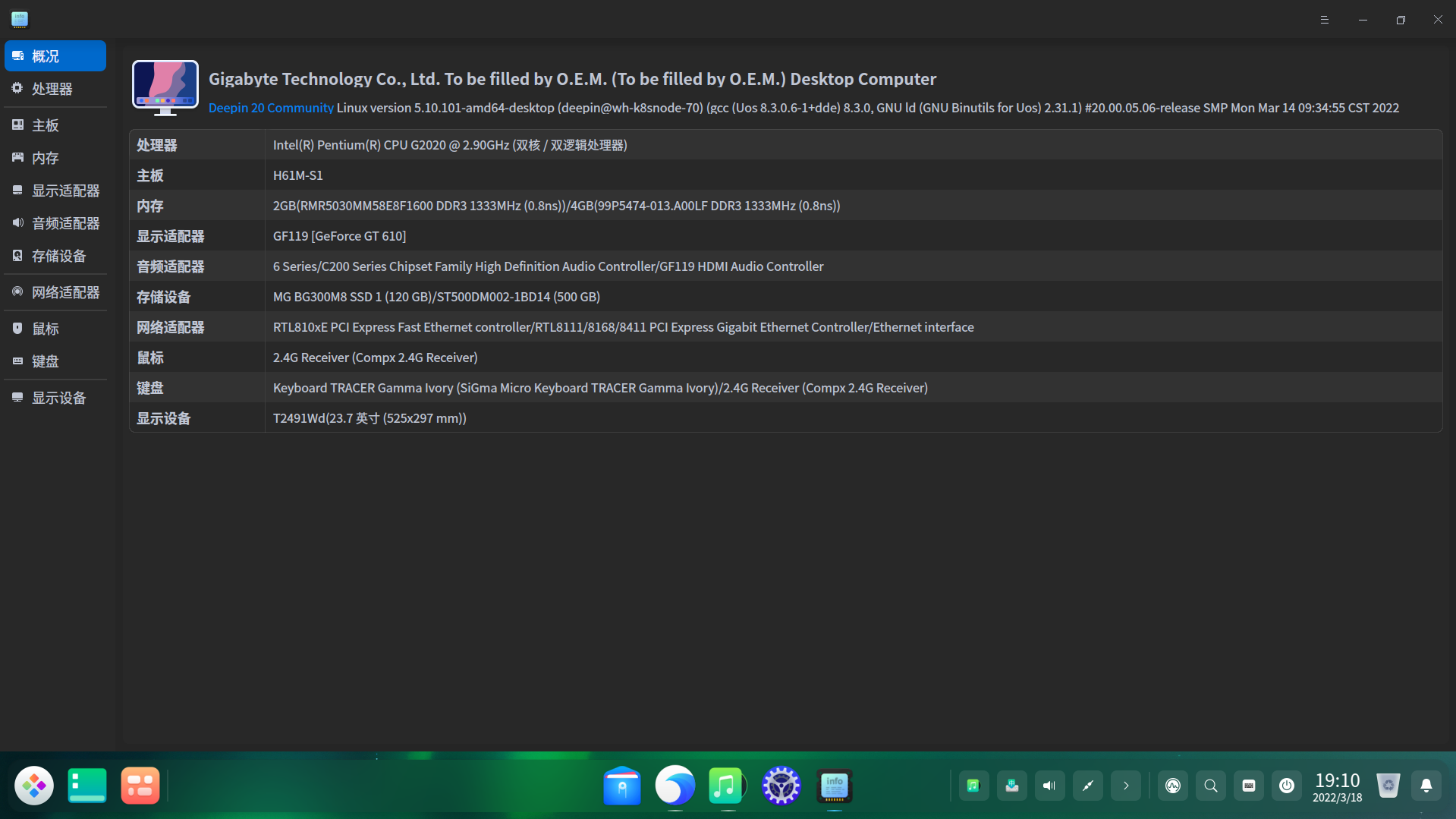Click the 存储设备 label in the table
The height and width of the screenshot is (819, 1456).
tap(164, 297)
